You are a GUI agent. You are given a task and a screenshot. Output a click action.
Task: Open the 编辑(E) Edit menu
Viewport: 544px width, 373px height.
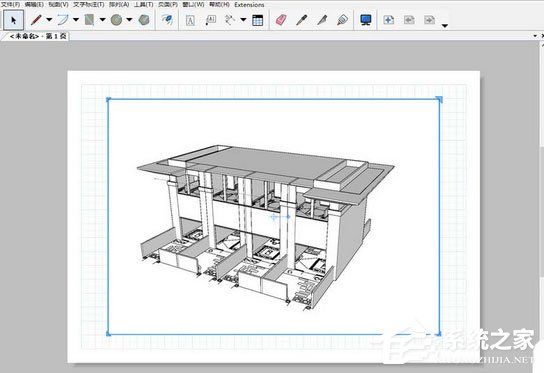point(34,5)
